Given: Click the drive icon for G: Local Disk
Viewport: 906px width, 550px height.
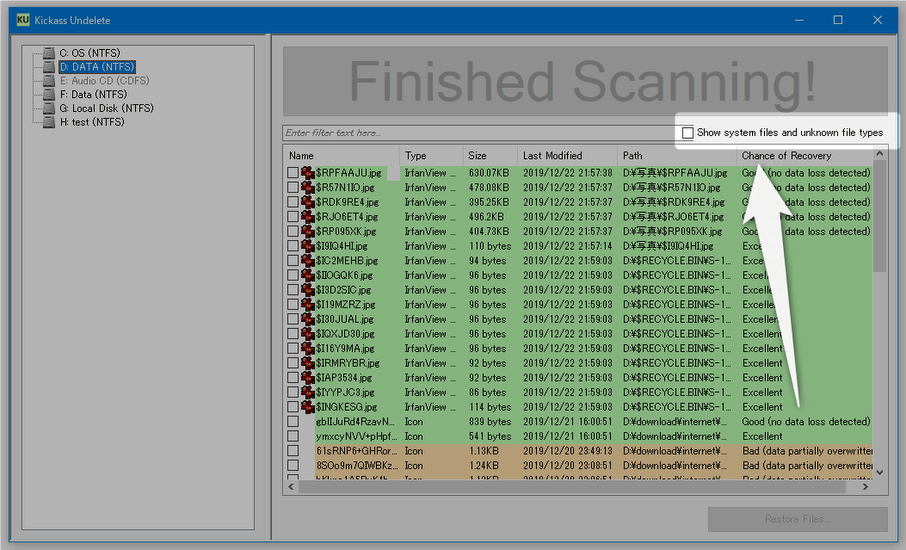Looking at the screenshot, I should (49, 109).
